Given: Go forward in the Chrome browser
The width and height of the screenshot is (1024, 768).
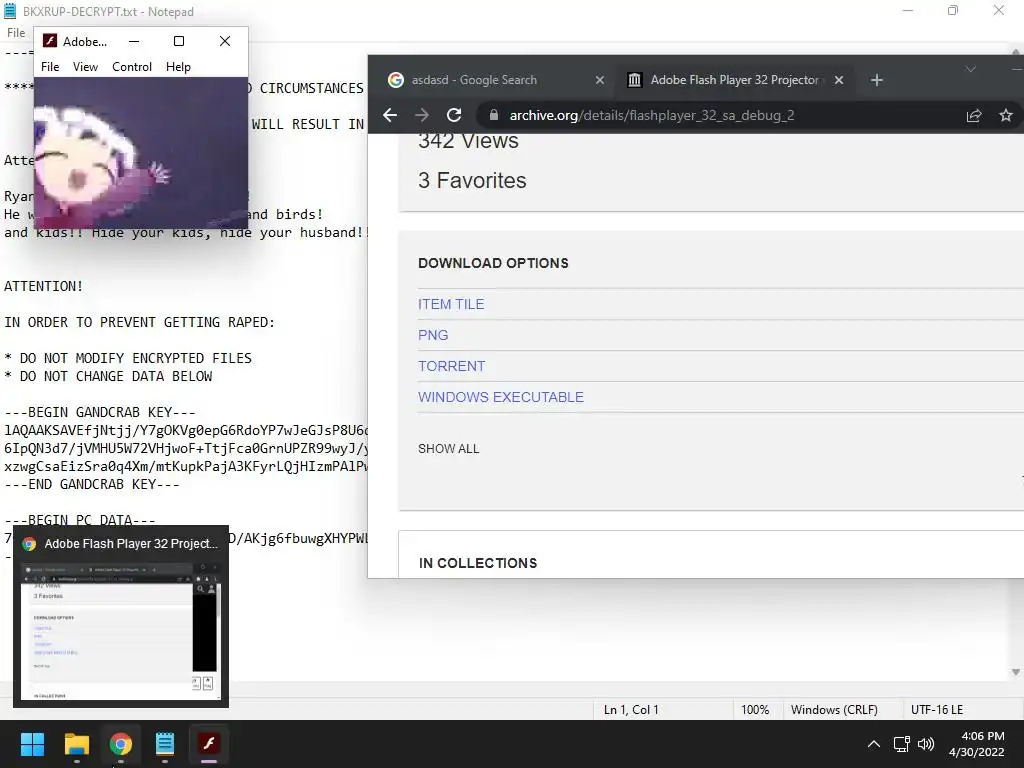Looking at the screenshot, I should click(422, 115).
